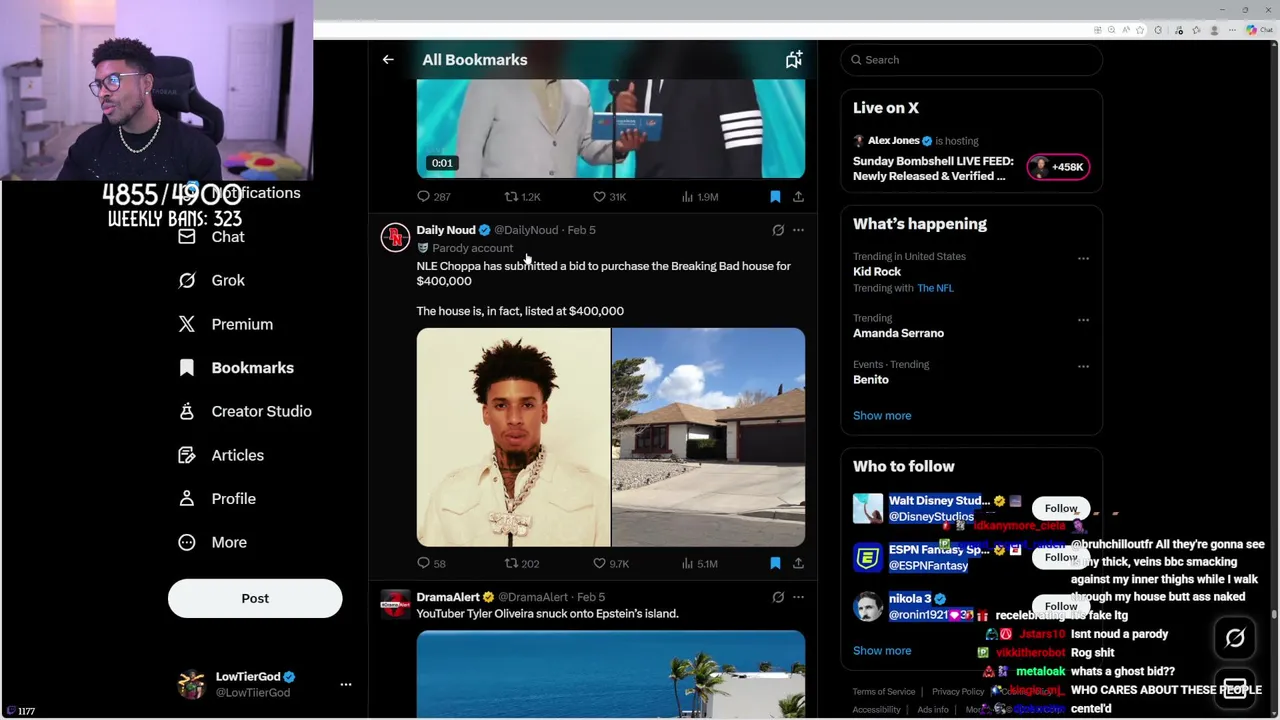This screenshot has width=1280, height=720.
Task: Share the Daily Noud post
Action: tap(798, 564)
